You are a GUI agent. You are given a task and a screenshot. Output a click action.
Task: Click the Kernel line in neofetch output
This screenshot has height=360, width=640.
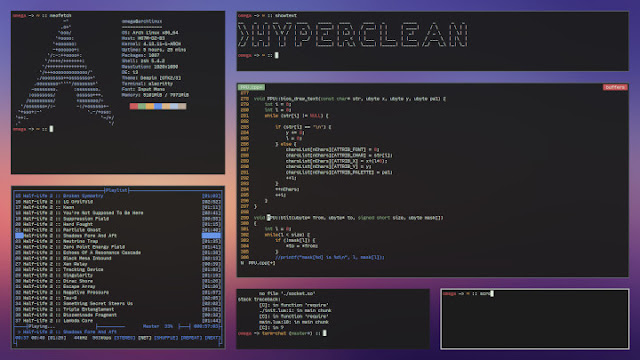click(151, 44)
